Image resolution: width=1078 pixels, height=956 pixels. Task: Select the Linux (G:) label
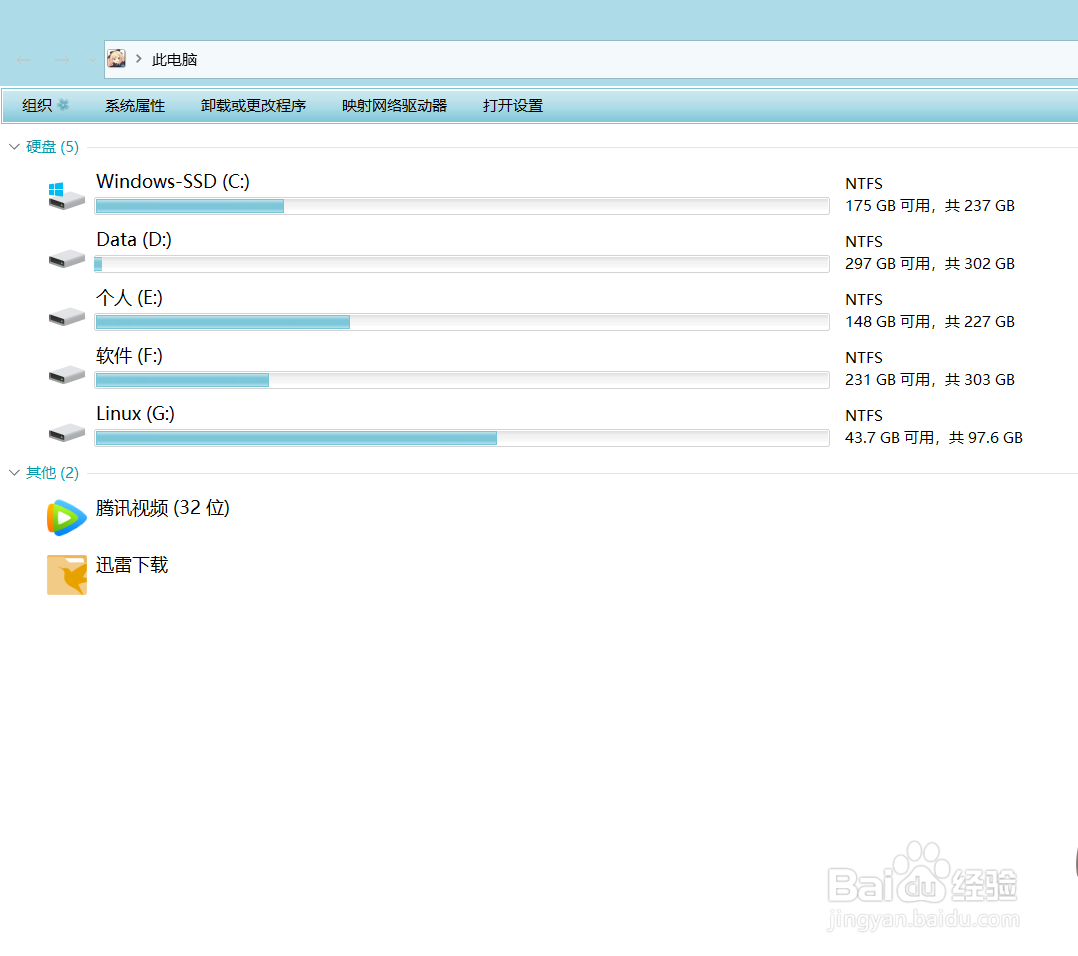point(135,414)
